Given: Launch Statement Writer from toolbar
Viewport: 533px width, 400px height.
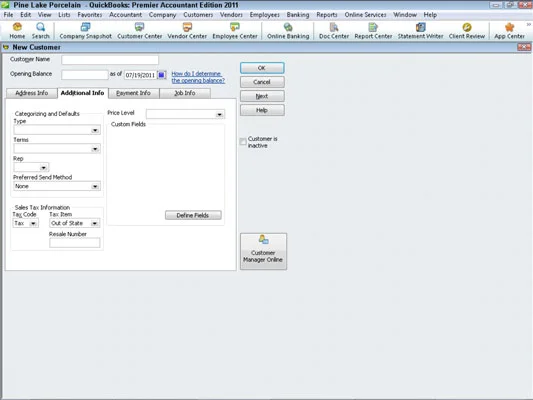Looking at the screenshot, I should (x=420, y=31).
